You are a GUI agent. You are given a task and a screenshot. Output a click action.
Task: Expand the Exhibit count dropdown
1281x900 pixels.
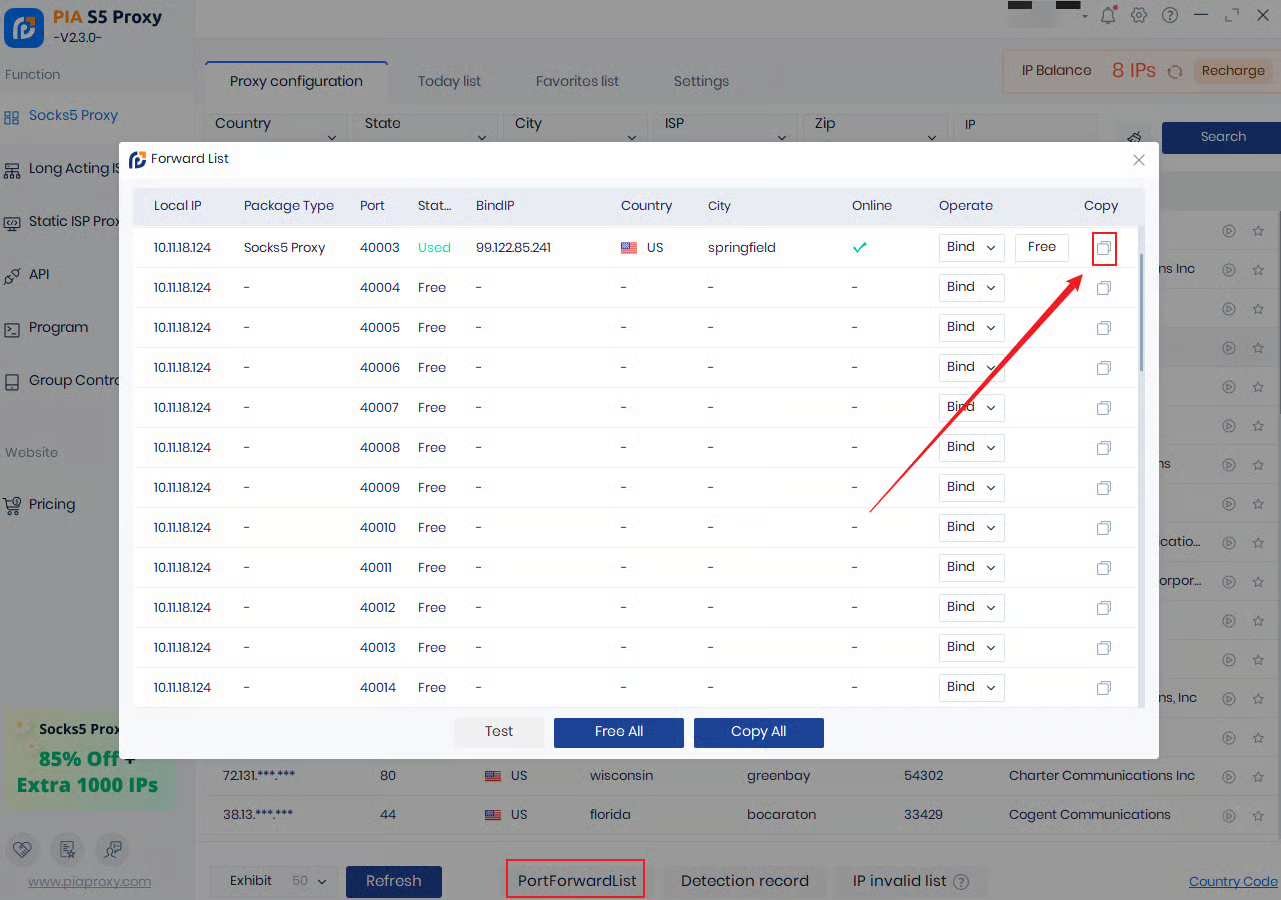click(x=310, y=881)
